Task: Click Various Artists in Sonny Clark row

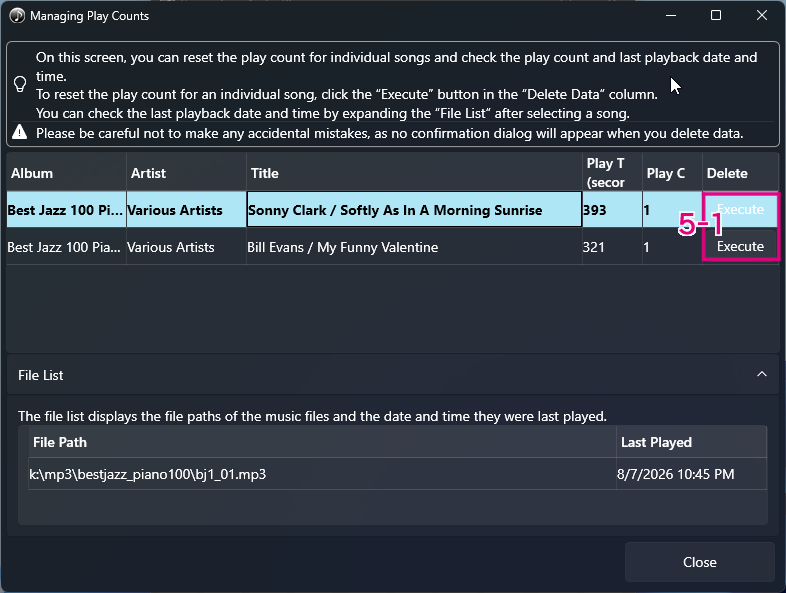Action: click(186, 210)
